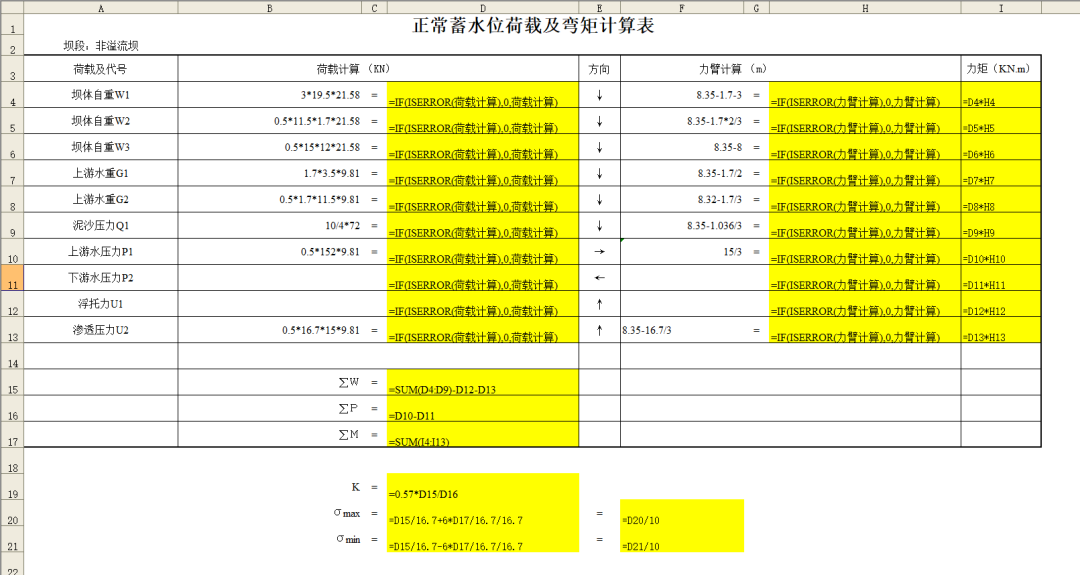Click cell with 1.7*3.5*9.81

coord(269,173)
